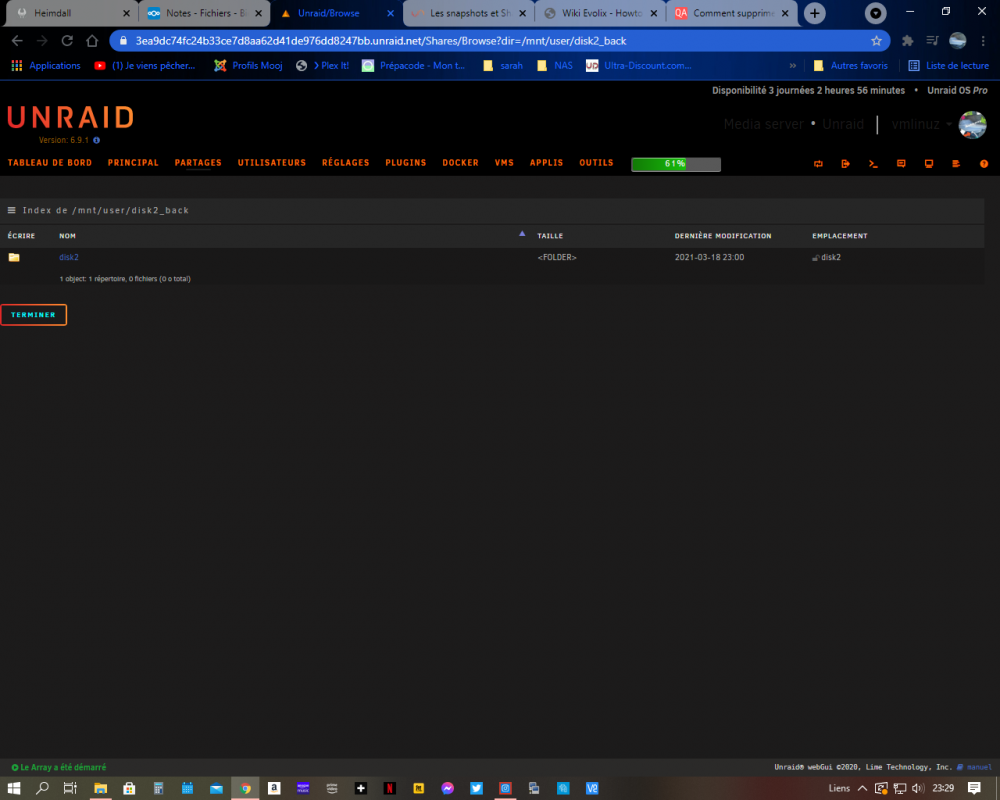Screen dimensions: 1000x800
Task: Open the Tableau de bord menu
Action: point(50,163)
